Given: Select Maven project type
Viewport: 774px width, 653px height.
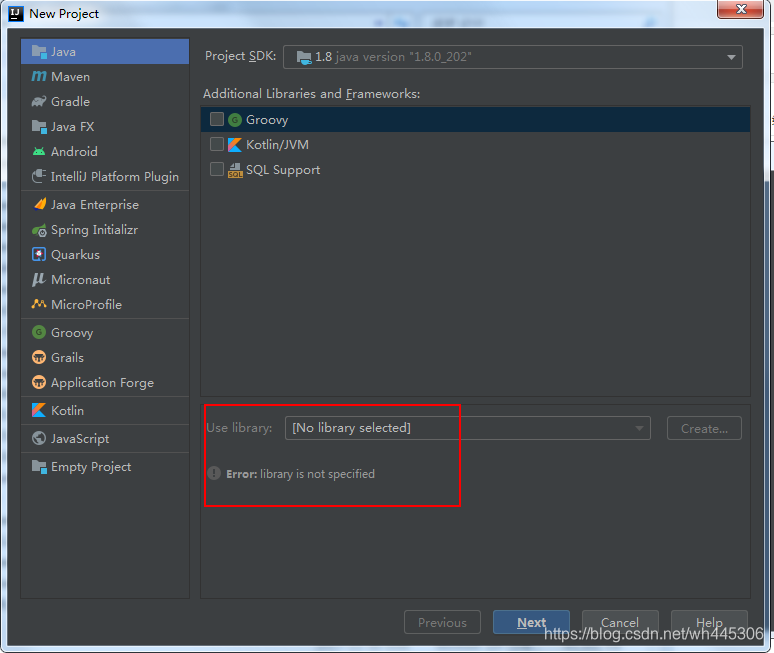Looking at the screenshot, I should click(105, 77).
